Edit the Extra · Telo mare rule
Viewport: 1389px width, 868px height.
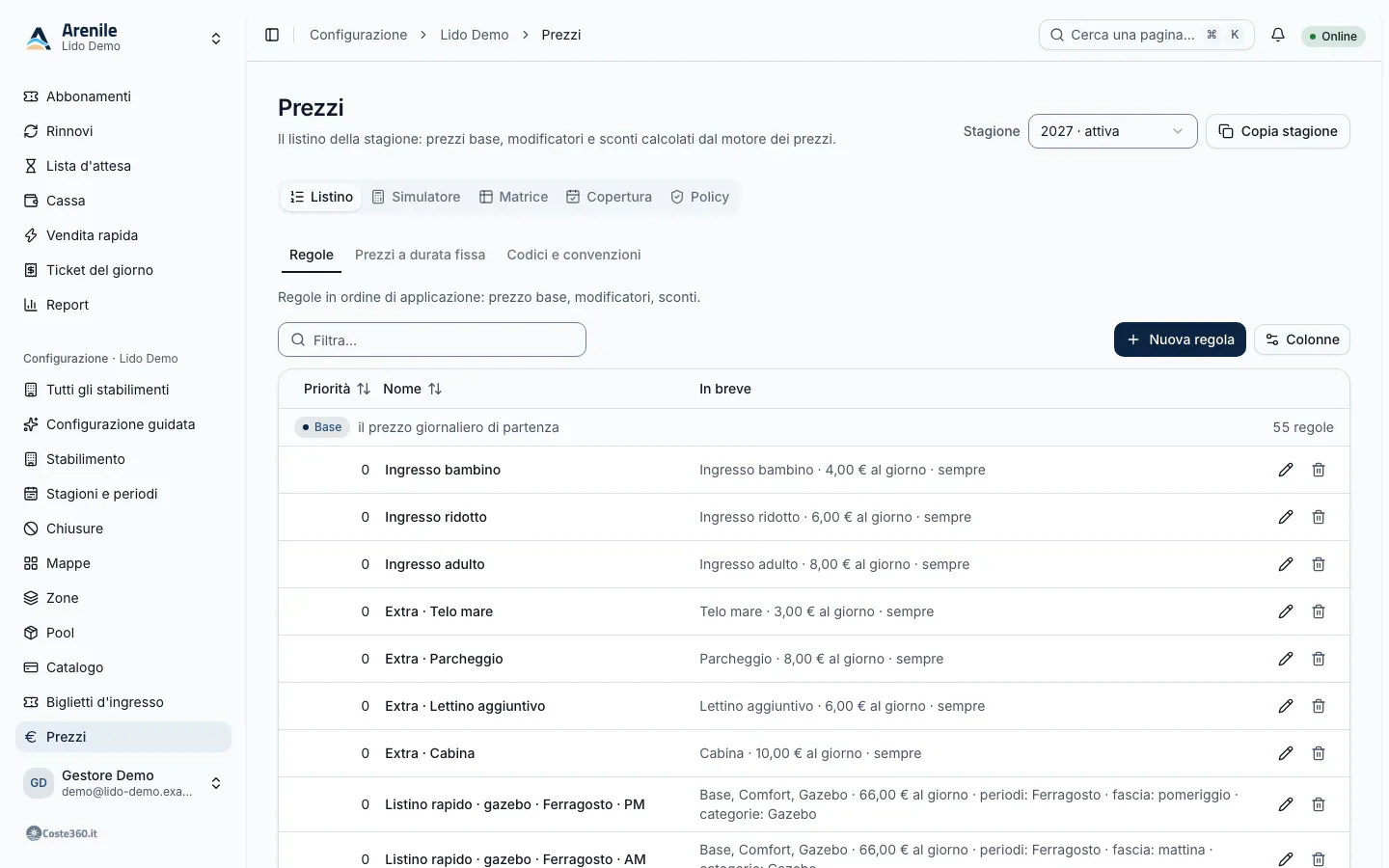tap(1286, 611)
